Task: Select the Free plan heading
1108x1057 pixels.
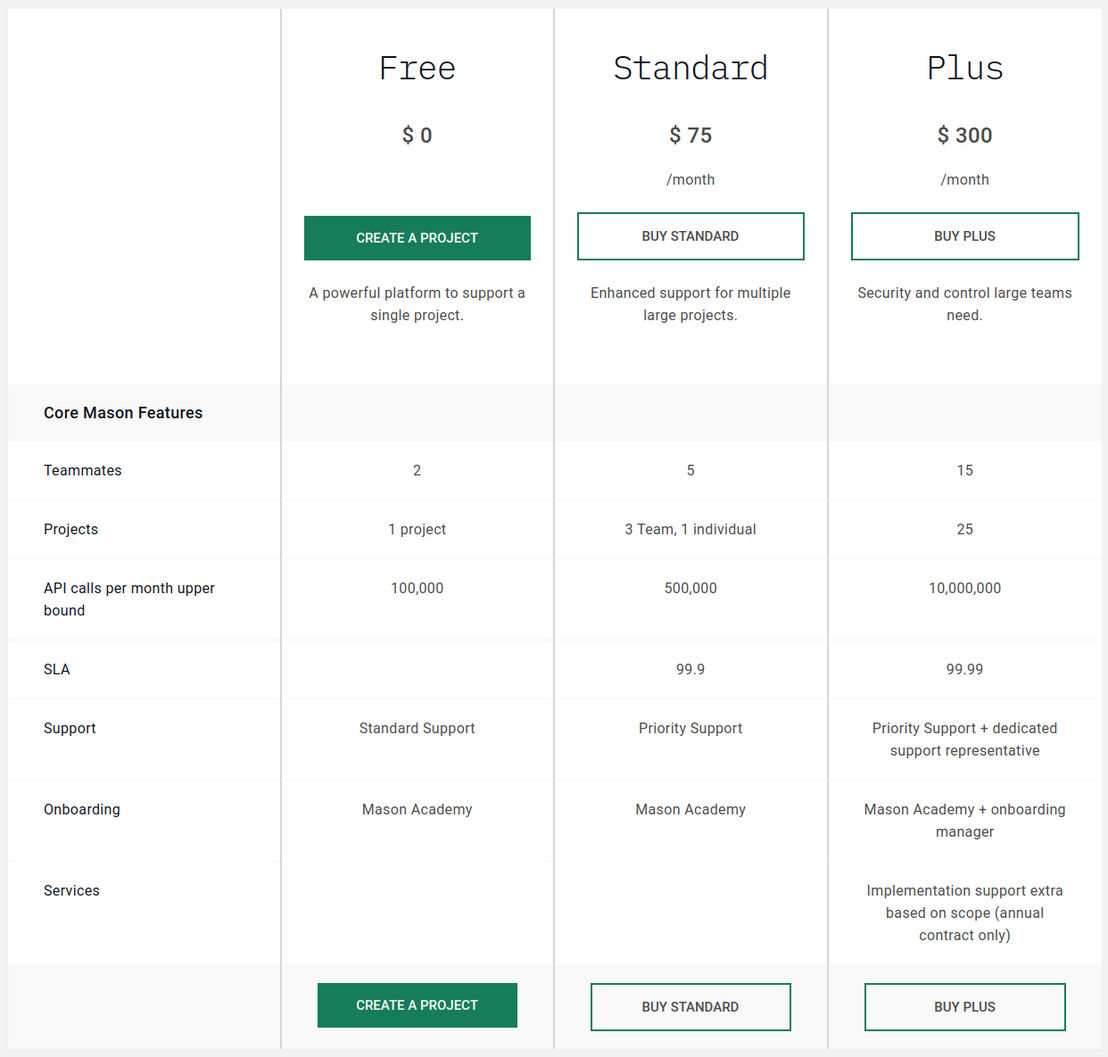Action: click(x=417, y=69)
